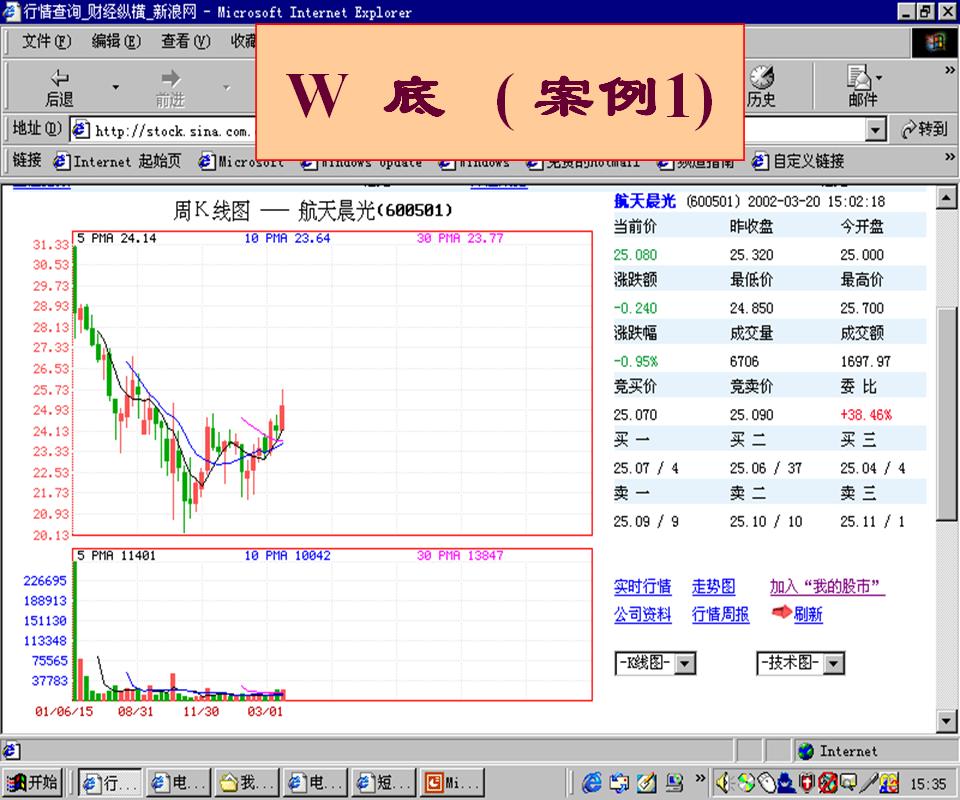This screenshot has height=800, width=960.
Task: Open the 实时行情 link
Action: (642, 587)
